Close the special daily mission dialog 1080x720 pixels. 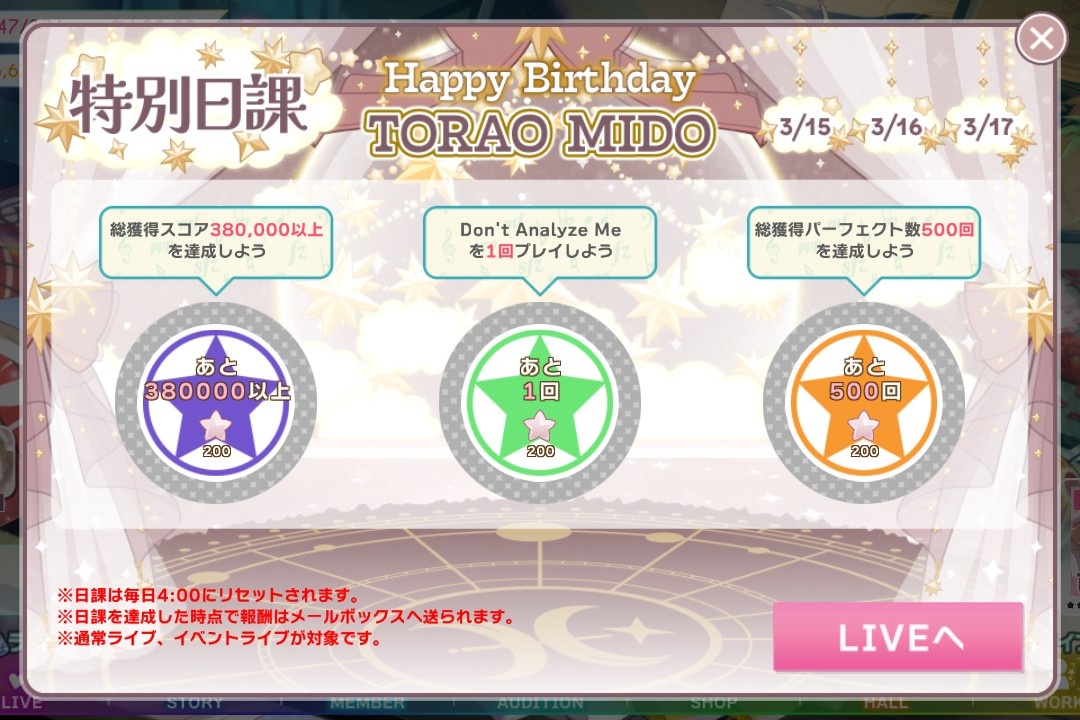pos(1041,39)
